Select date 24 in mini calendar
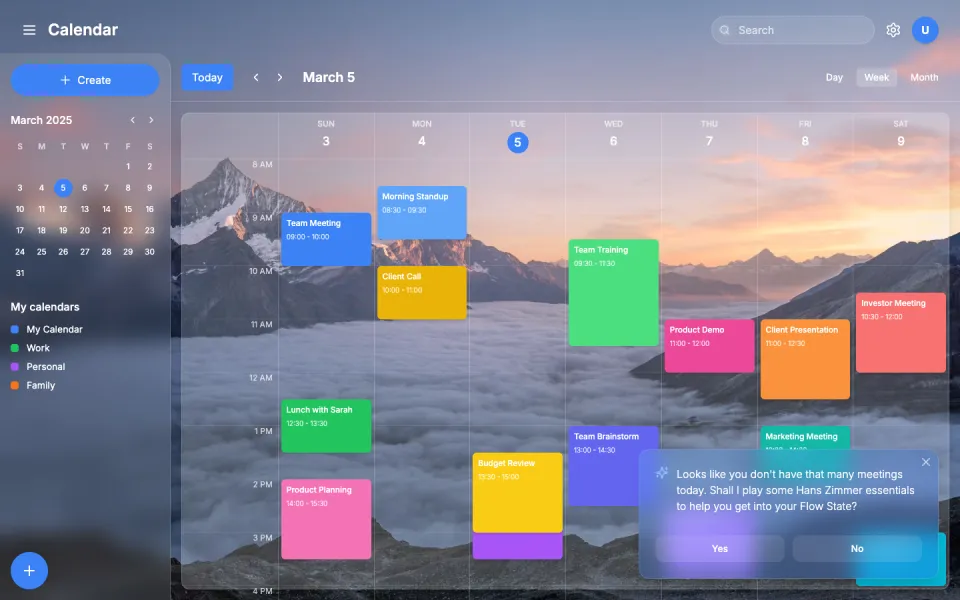The image size is (960, 600). 20,252
